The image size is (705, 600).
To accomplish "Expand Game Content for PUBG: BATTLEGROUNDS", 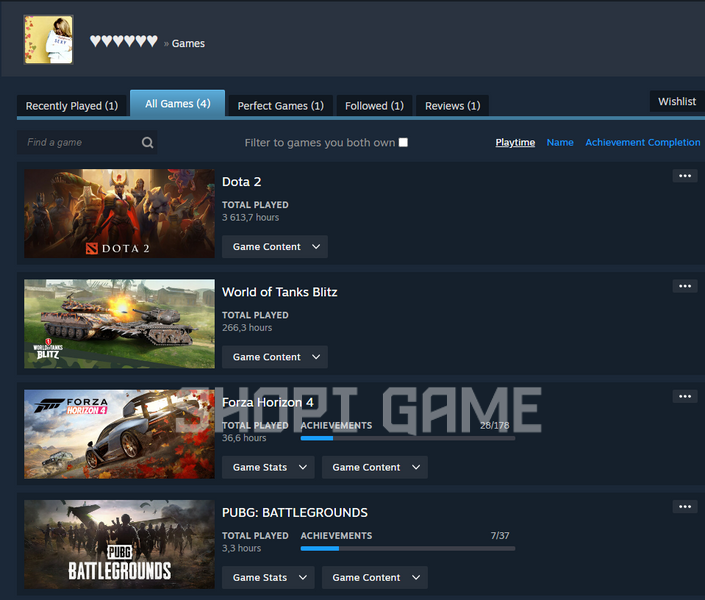I will 375,578.
